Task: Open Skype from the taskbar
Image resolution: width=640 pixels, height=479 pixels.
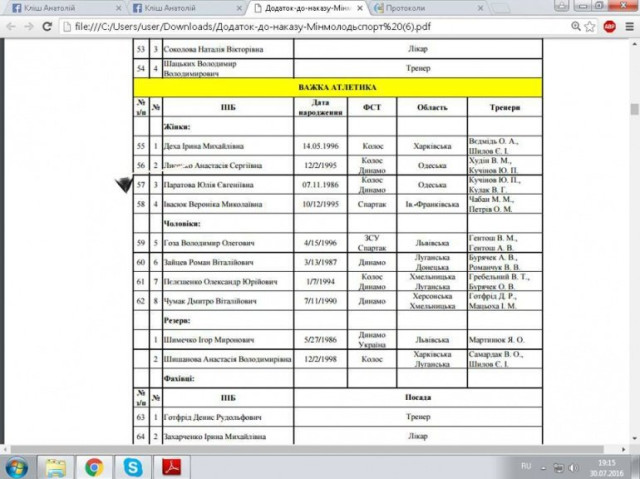Action: (x=132, y=466)
